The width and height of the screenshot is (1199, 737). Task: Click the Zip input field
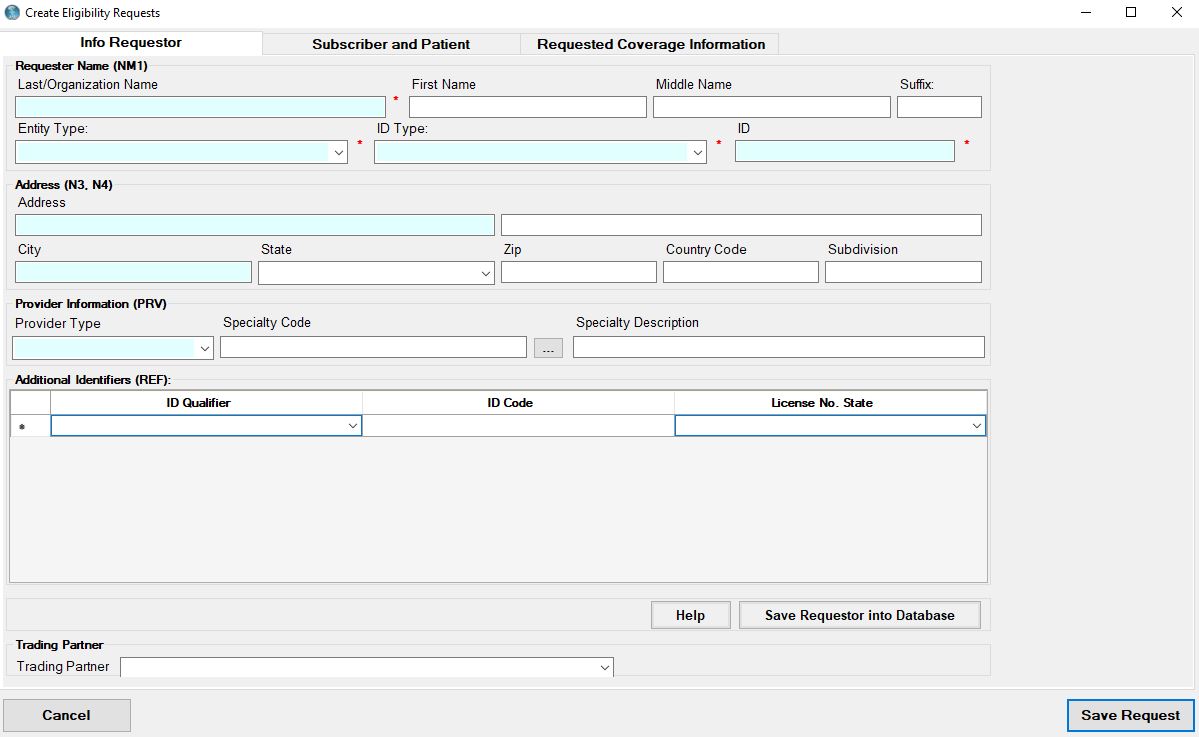pyautogui.click(x=579, y=272)
